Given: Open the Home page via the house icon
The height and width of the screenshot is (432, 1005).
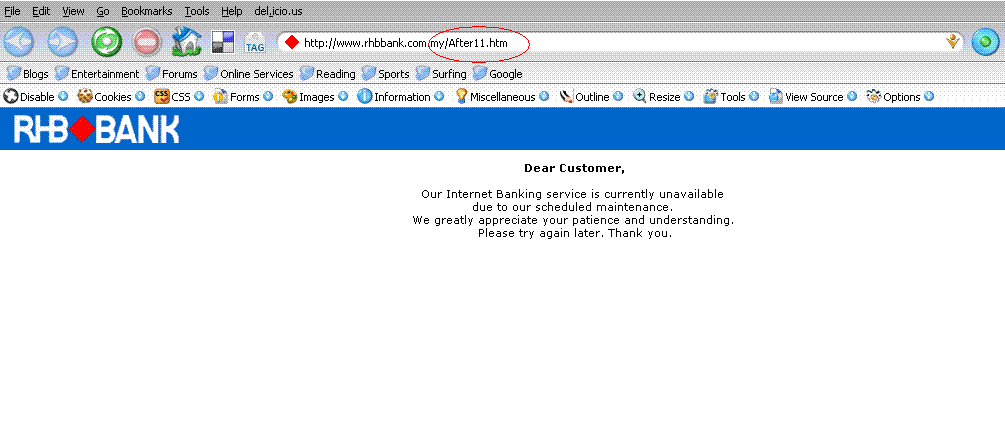Looking at the screenshot, I should point(187,42).
